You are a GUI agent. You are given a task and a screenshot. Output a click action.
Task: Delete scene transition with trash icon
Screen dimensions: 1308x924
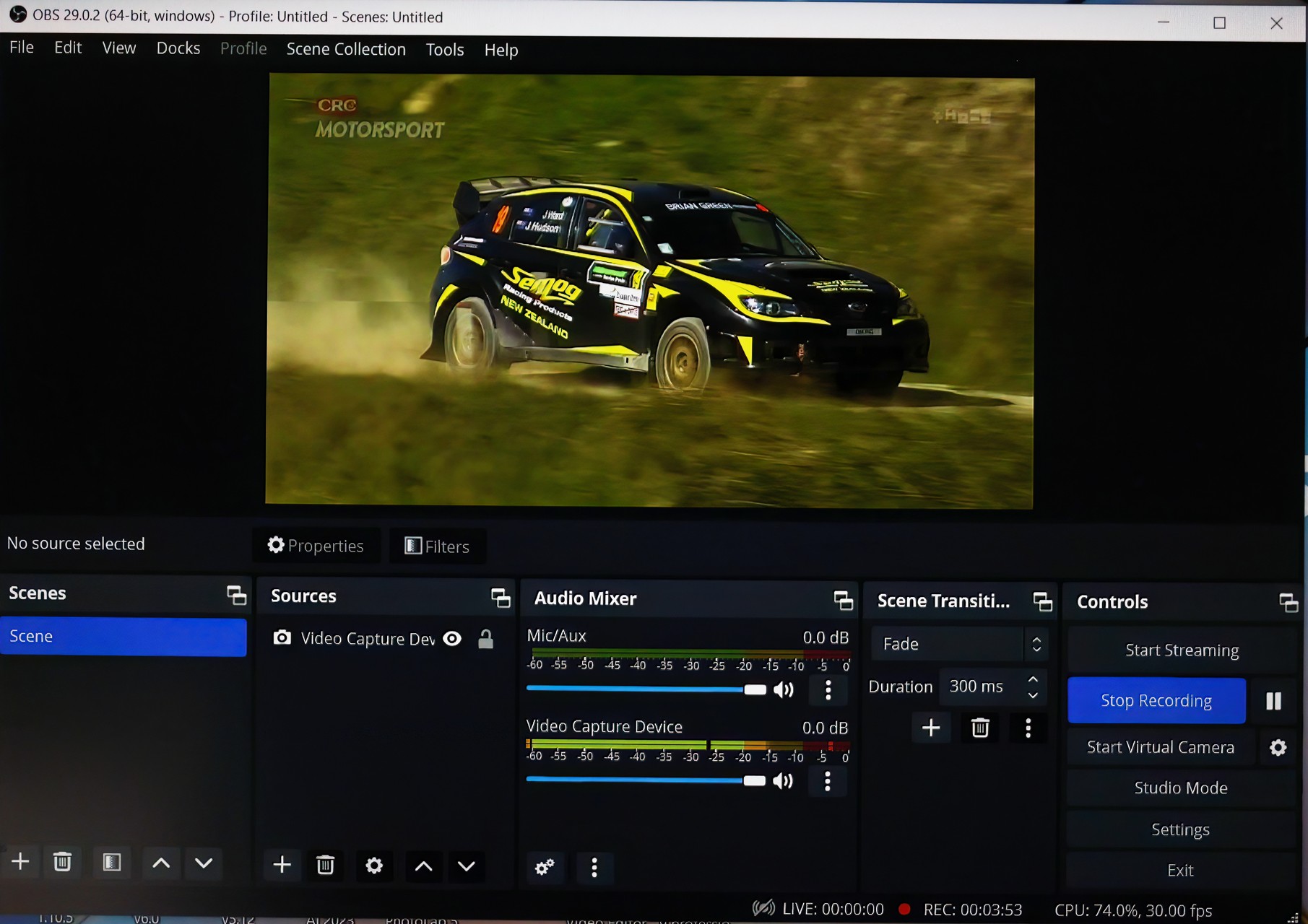[x=980, y=728]
